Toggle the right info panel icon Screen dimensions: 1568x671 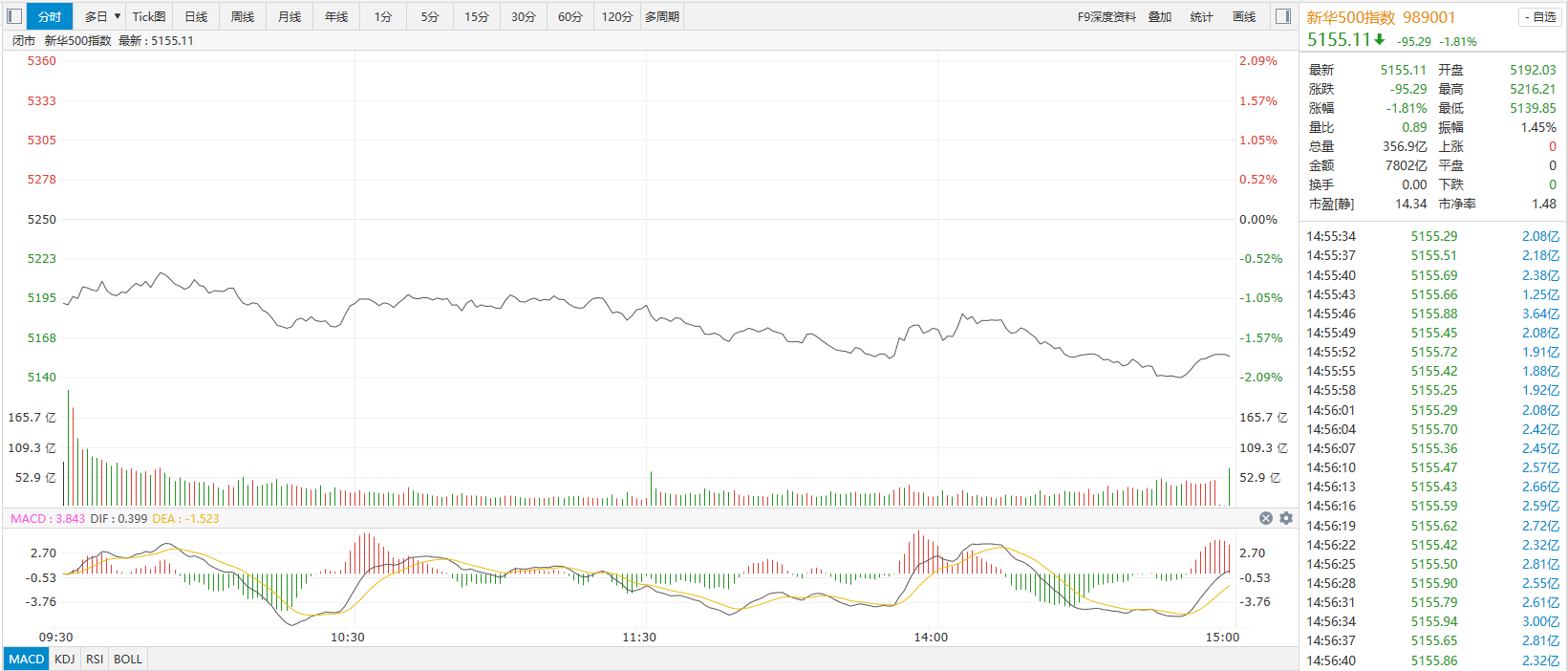click(1283, 16)
